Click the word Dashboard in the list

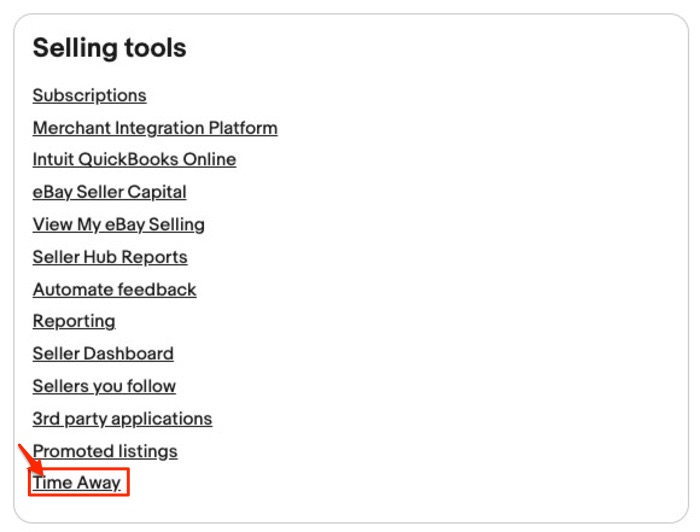click(x=130, y=354)
